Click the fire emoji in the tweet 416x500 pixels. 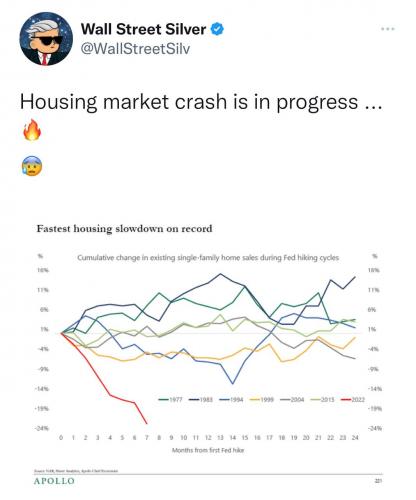pos(32,130)
